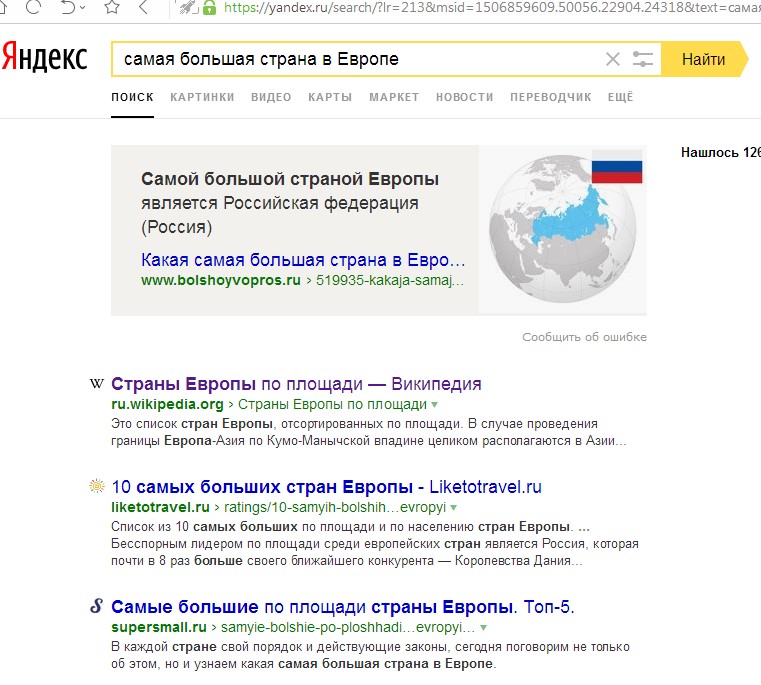
Task: Open supersmall.ru domain link
Action: tap(159, 627)
